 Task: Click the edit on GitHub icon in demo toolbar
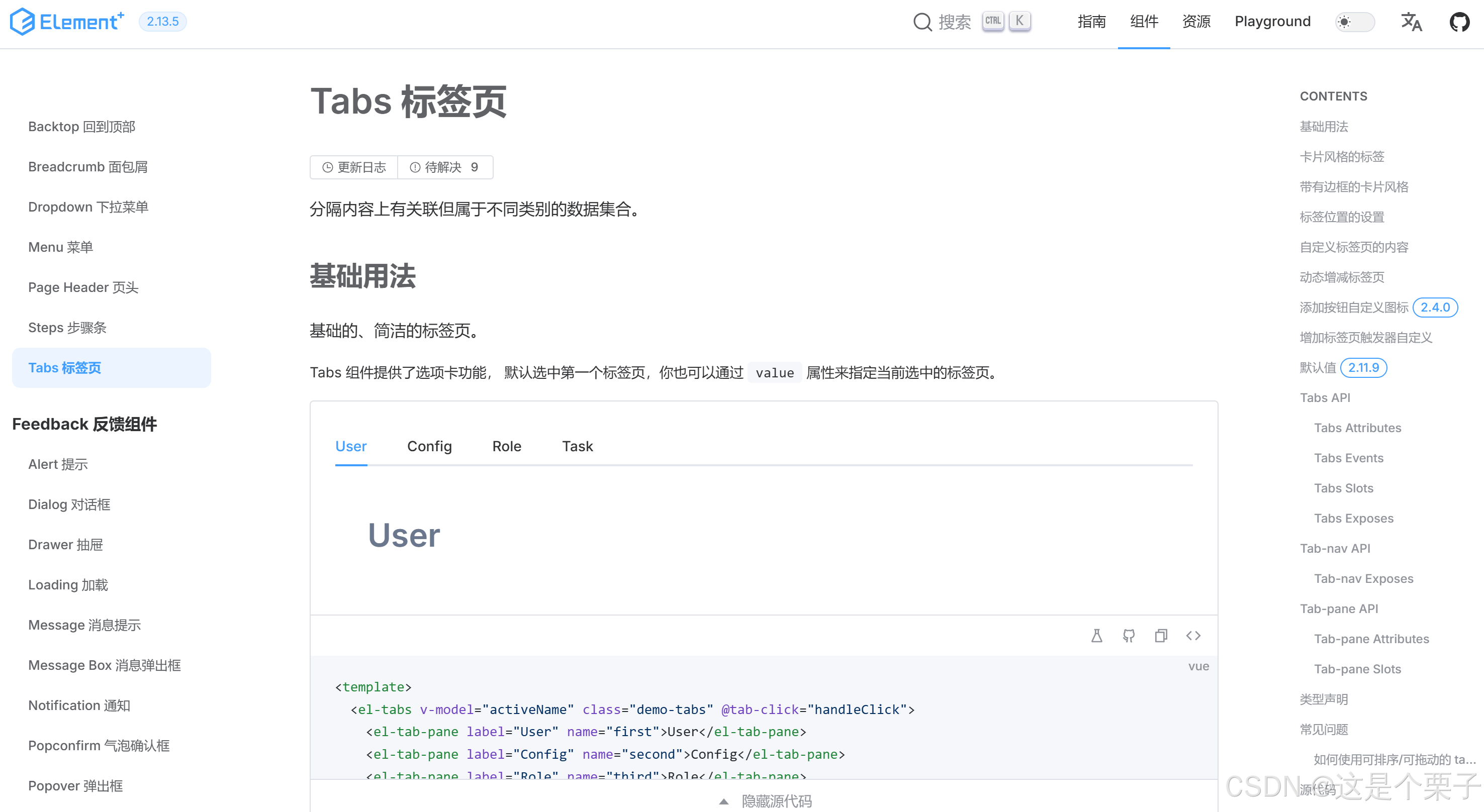pos(1129,635)
